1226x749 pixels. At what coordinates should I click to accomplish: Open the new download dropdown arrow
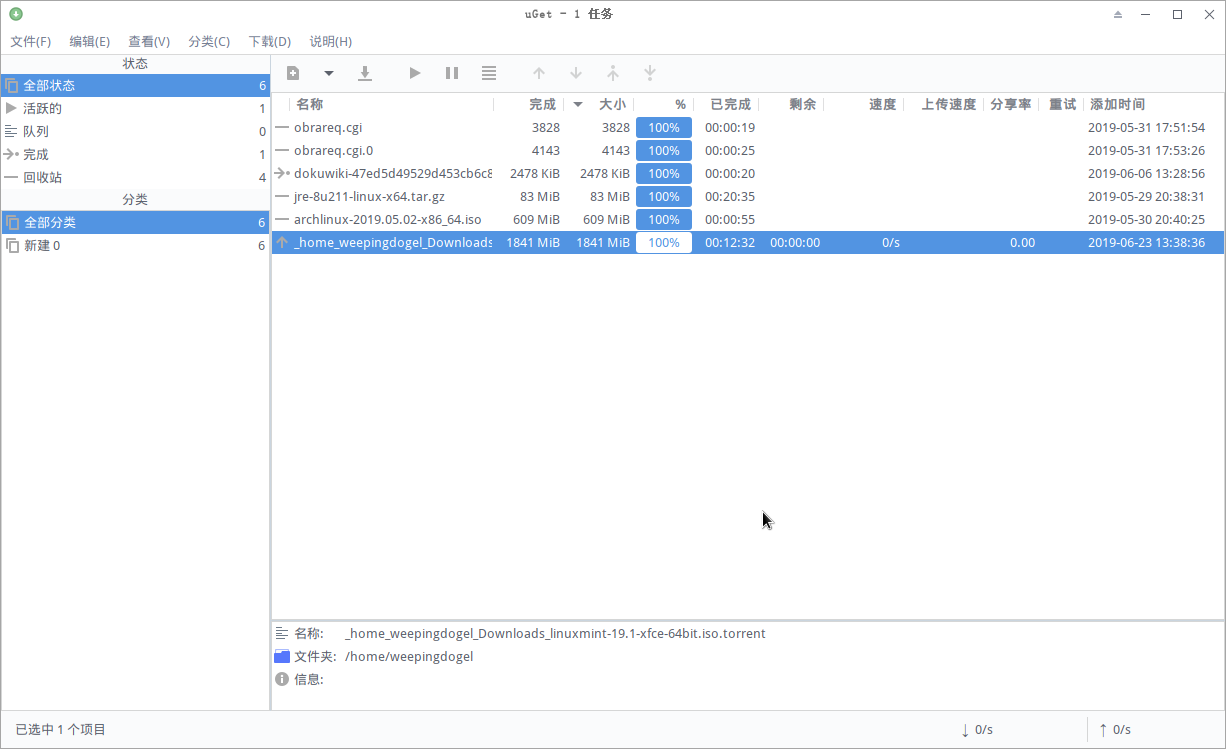tap(328, 72)
